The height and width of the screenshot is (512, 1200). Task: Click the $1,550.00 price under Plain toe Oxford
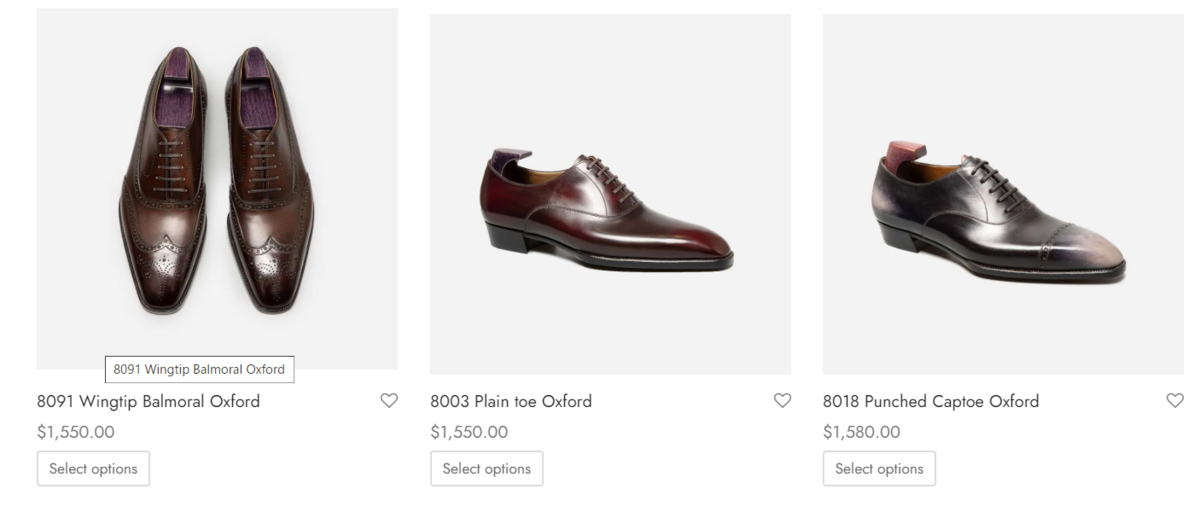point(469,432)
